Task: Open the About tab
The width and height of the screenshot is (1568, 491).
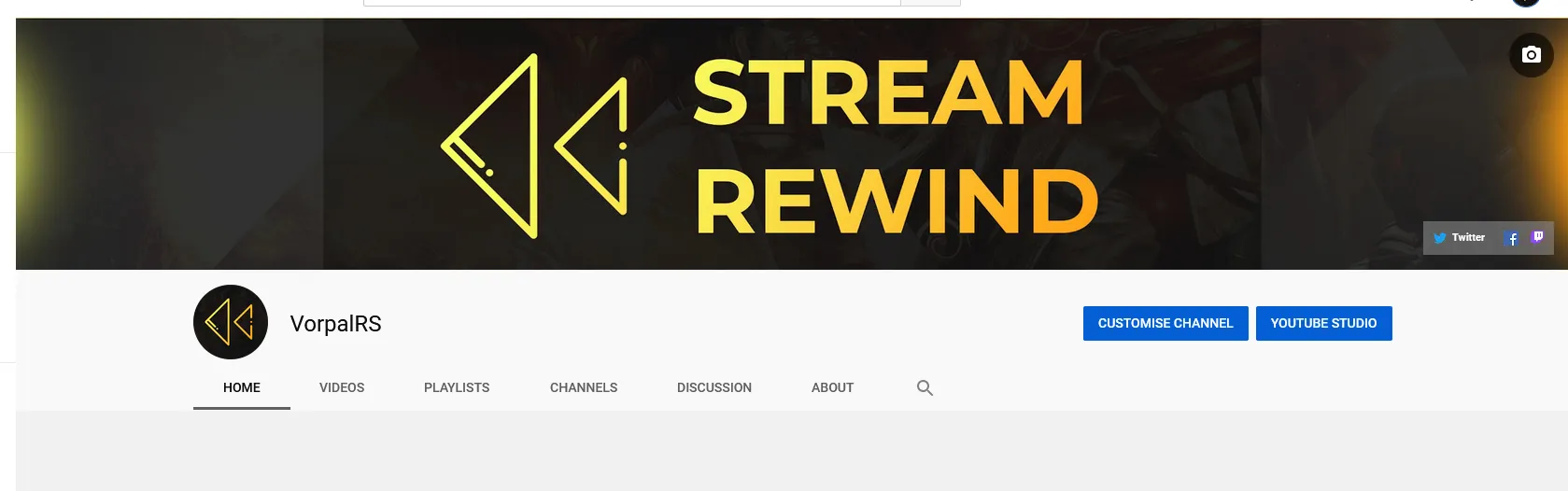Action: 832,388
